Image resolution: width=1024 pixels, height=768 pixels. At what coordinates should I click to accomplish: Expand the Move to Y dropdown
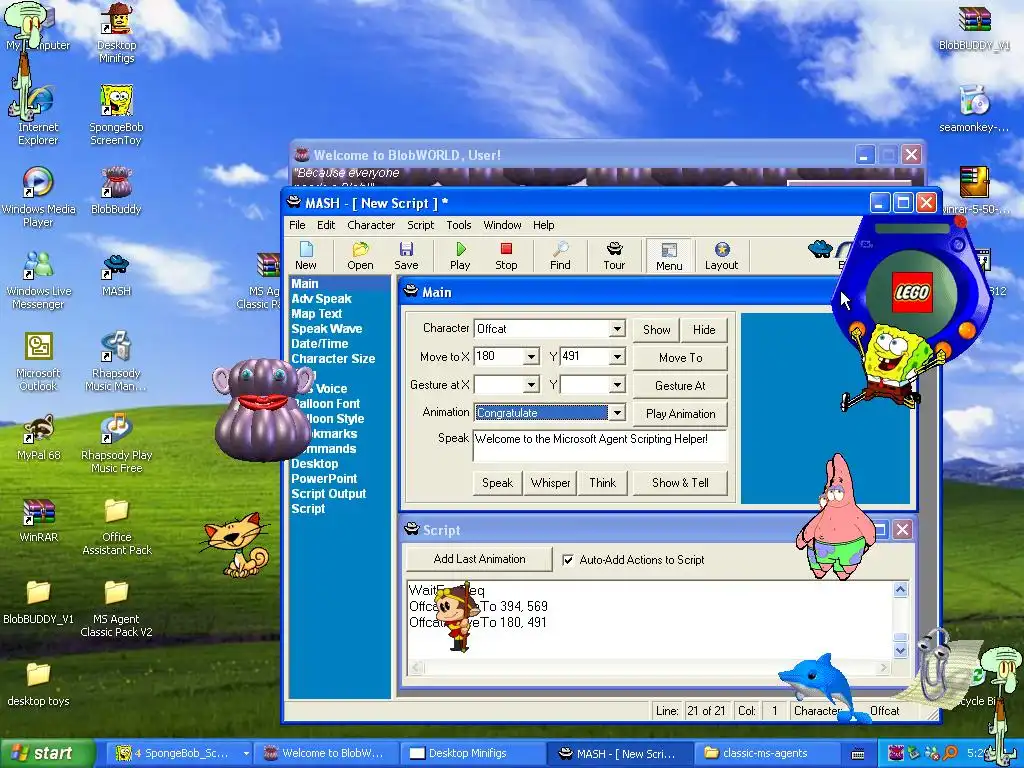coord(616,357)
